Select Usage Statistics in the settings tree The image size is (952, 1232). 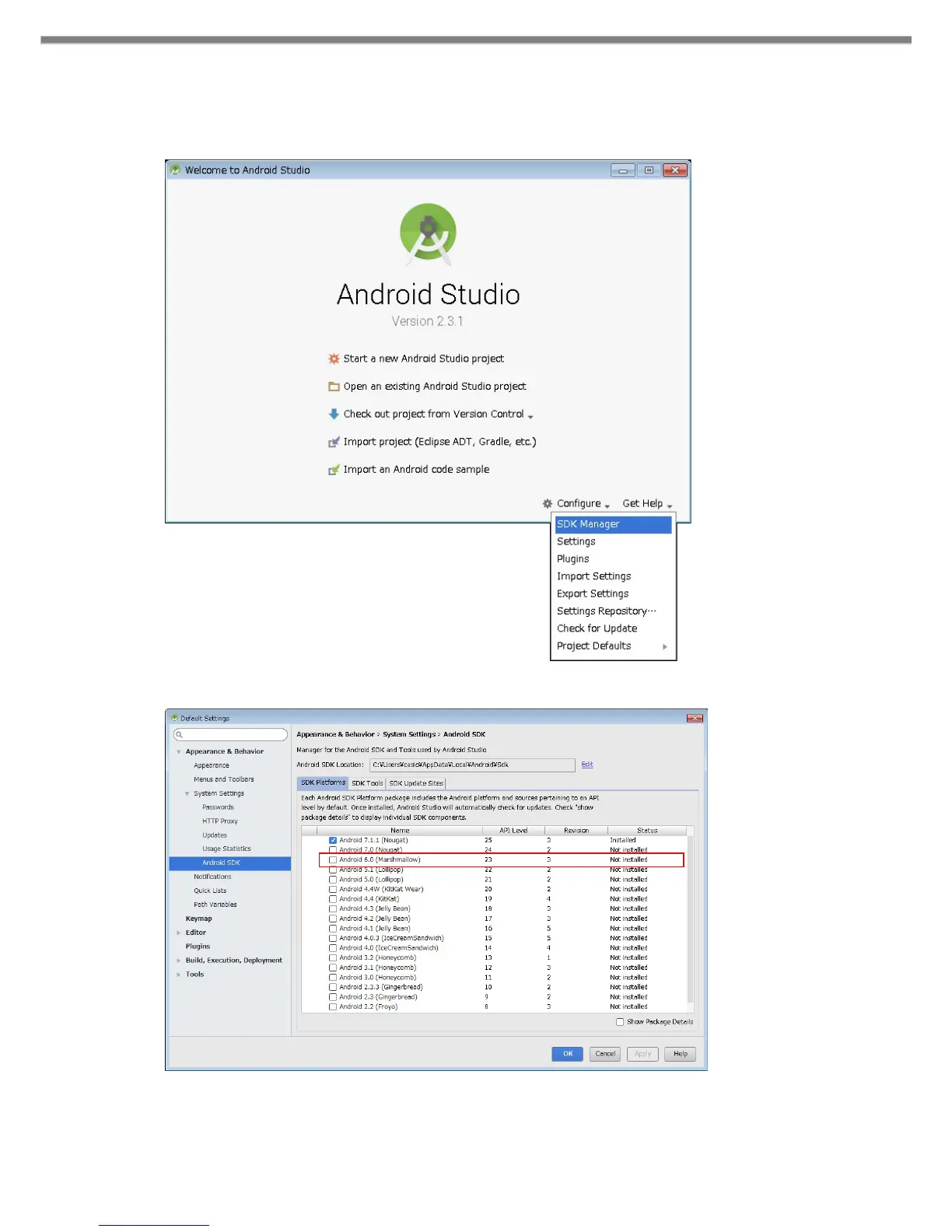[226, 849]
